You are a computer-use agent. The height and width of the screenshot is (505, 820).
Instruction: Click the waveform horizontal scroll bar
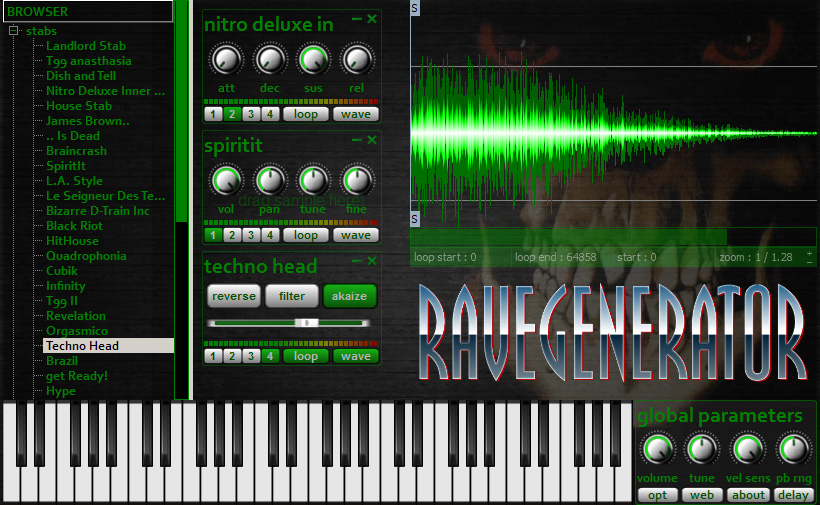pyautogui.click(x=568, y=237)
